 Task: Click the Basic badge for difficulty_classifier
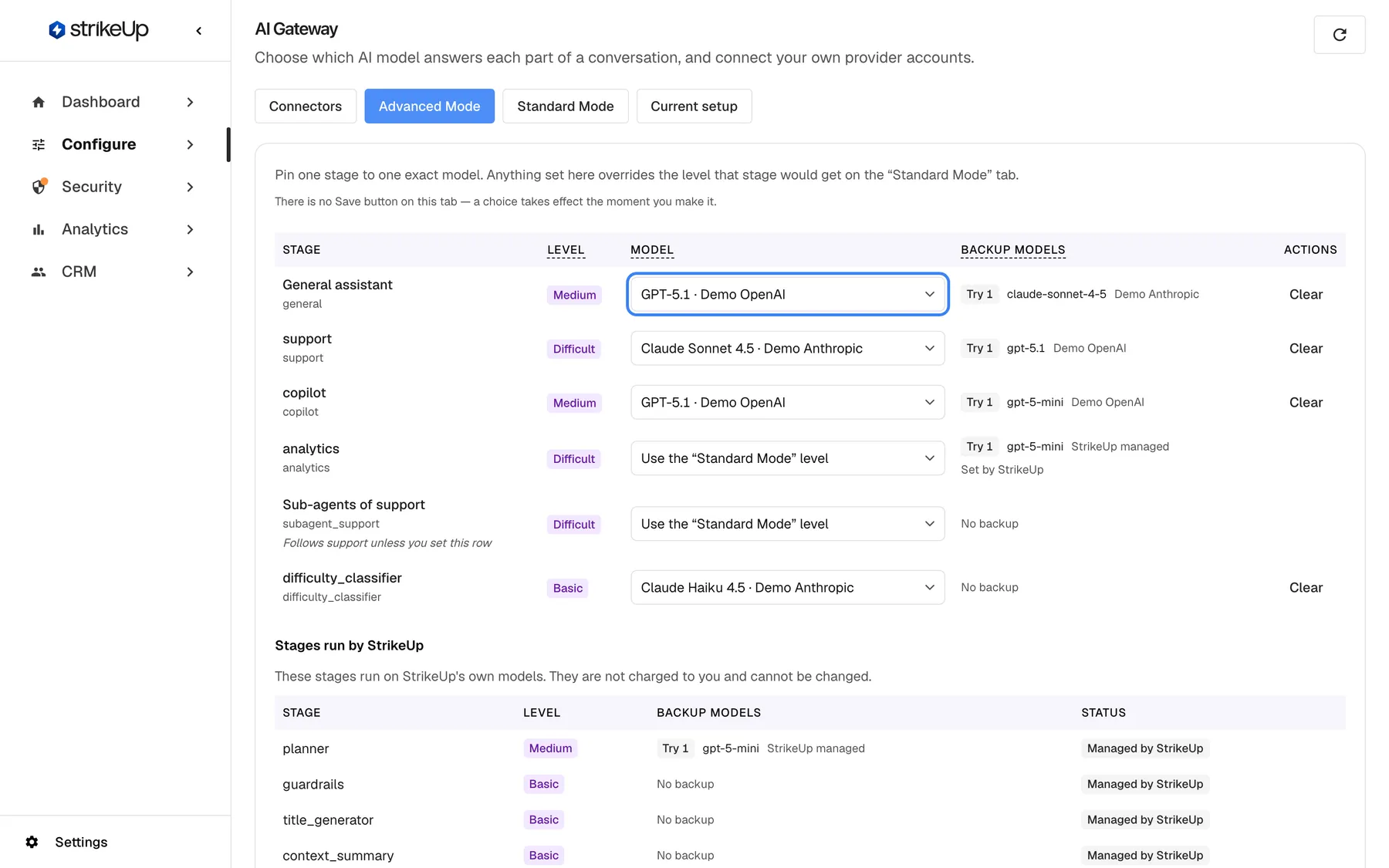(x=568, y=588)
